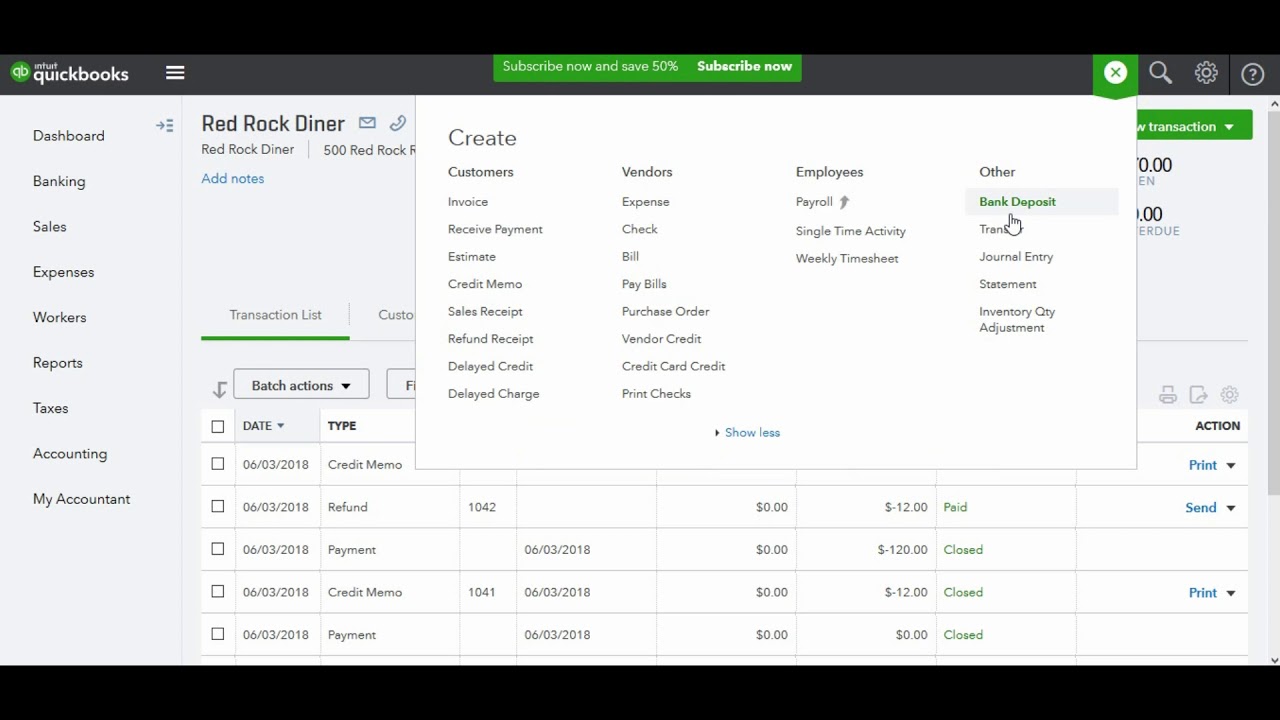
Task: Select Purchase Order
Action: pyautogui.click(x=665, y=312)
